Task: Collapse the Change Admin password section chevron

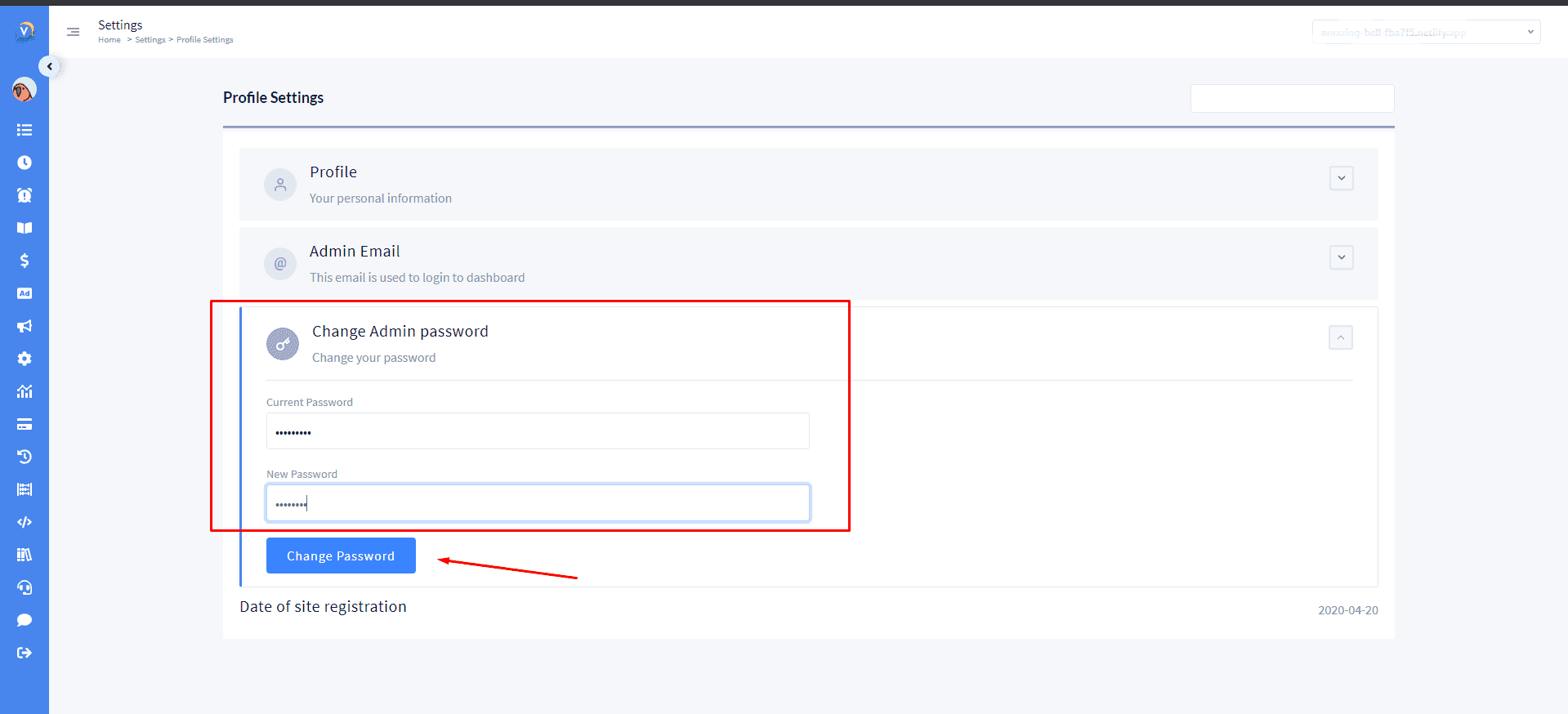Action: pos(1341,337)
